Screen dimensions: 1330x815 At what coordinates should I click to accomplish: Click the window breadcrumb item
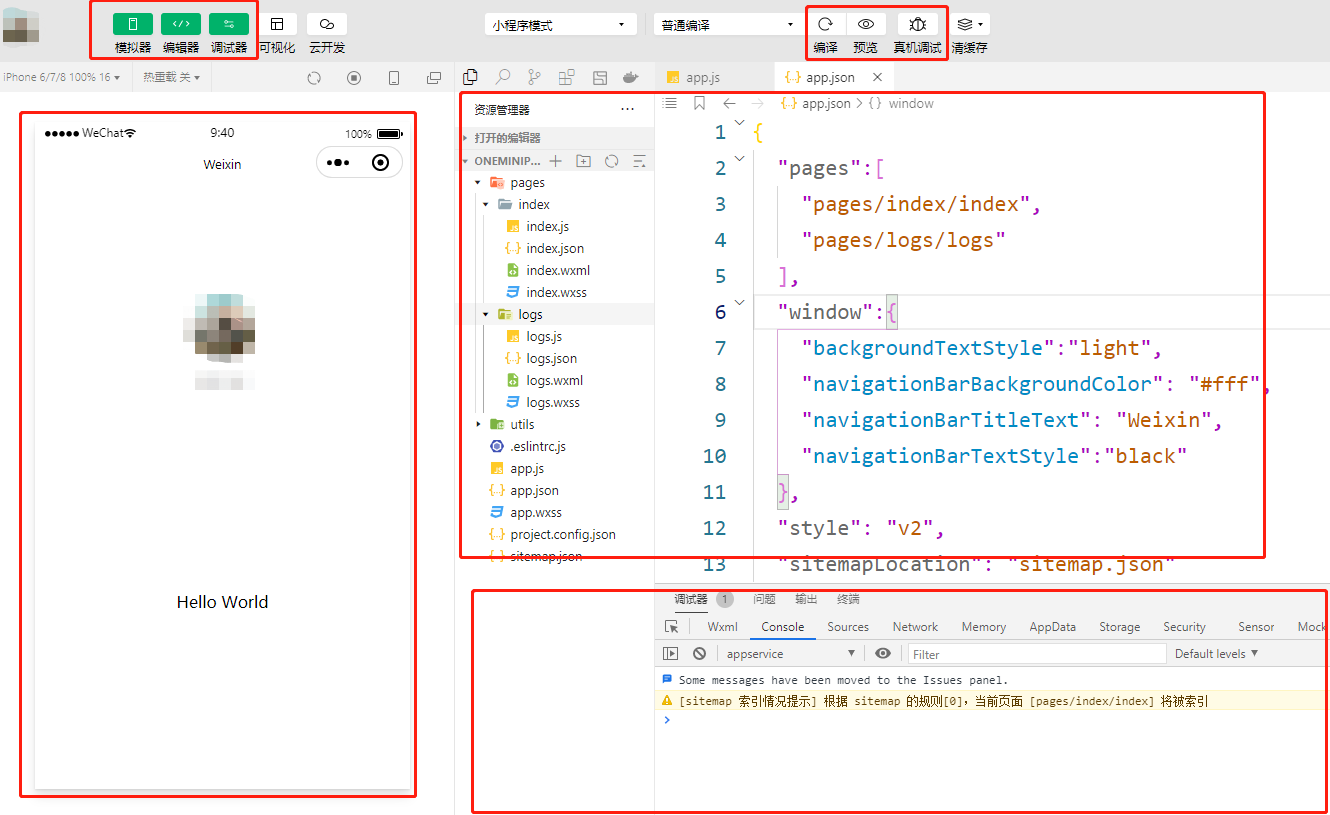coord(911,103)
